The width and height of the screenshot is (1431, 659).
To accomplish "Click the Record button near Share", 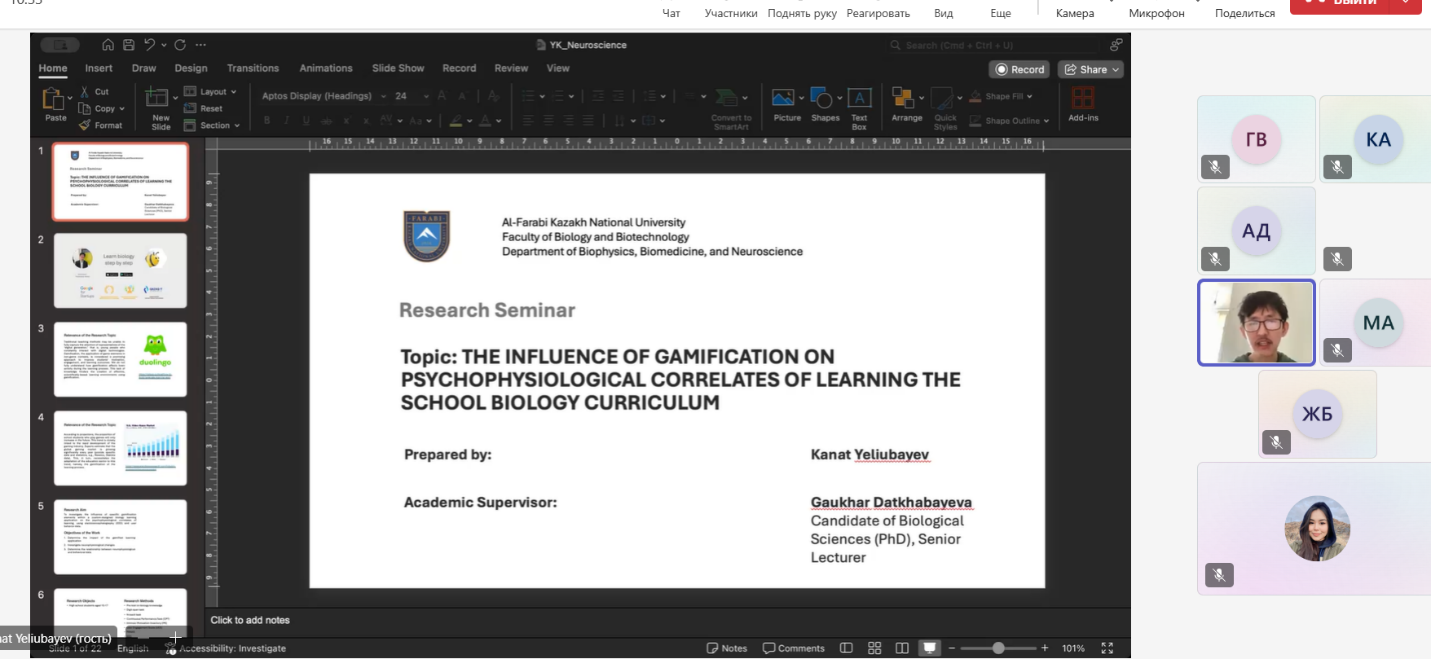I will click(x=1019, y=69).
